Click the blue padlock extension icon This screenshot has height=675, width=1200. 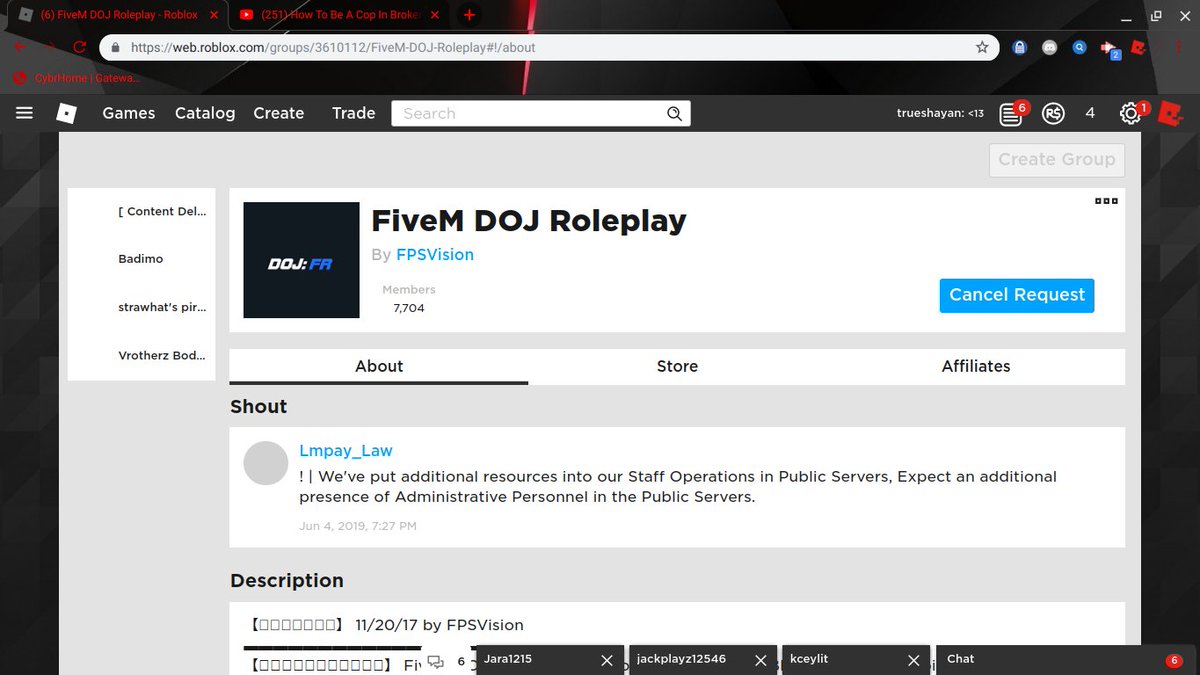pos(1020,47)
